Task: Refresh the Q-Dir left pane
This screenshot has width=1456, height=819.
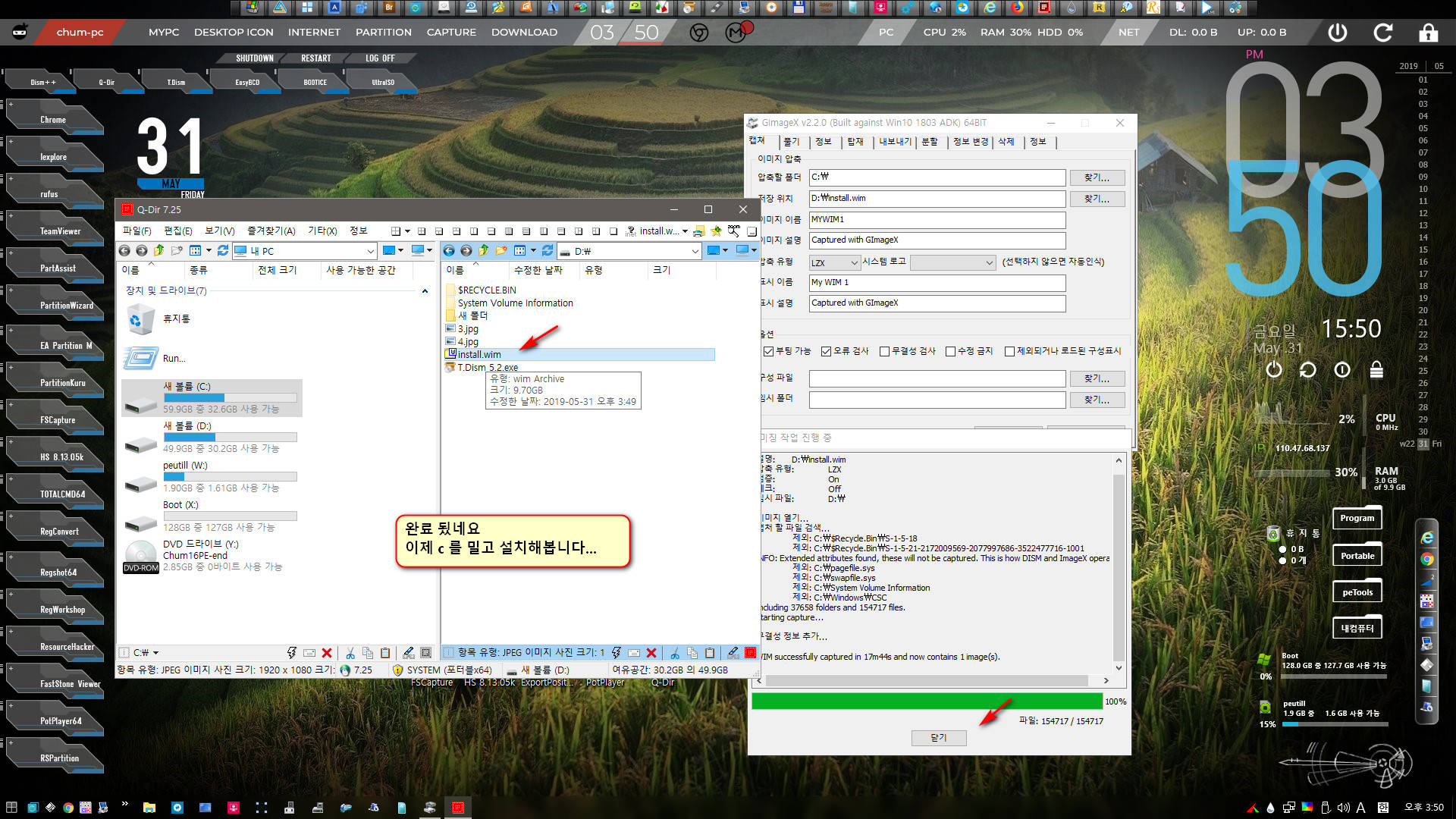Action: coord(223,250)
